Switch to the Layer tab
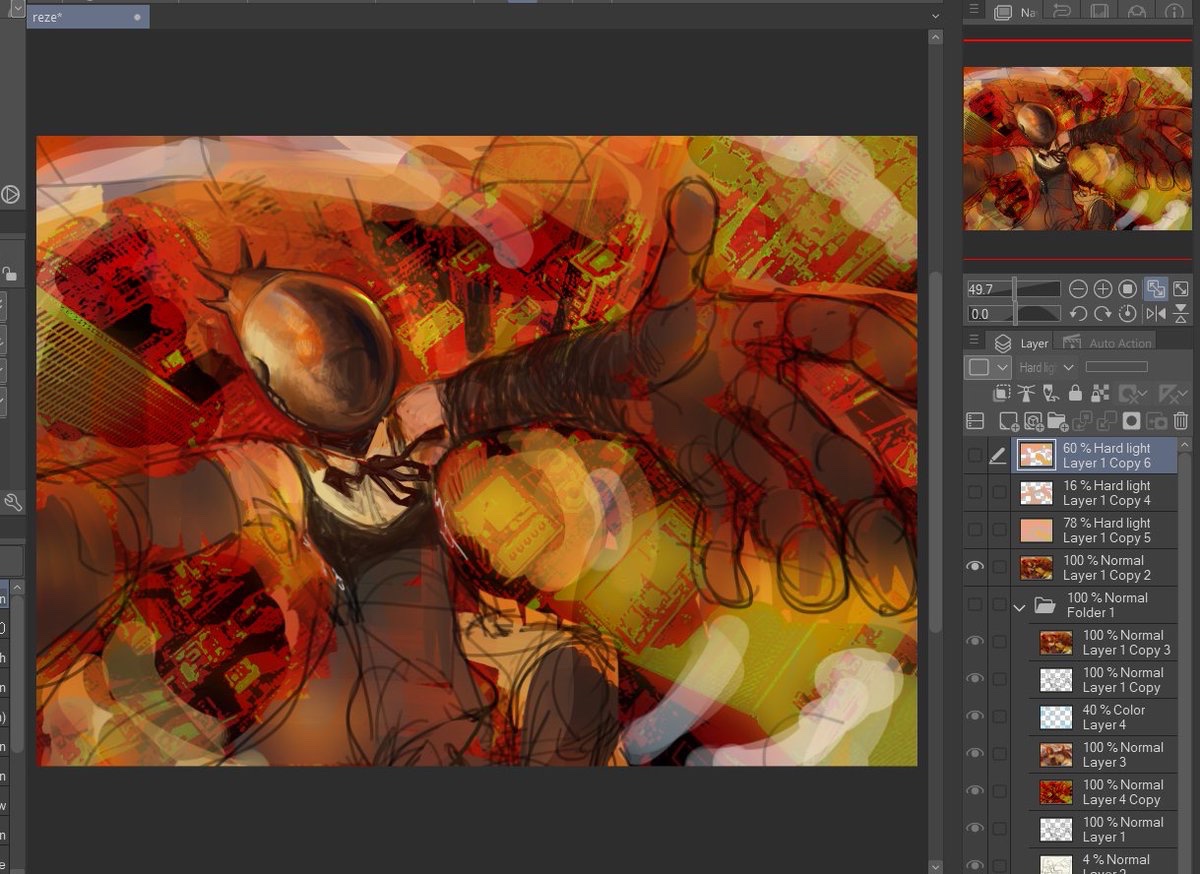 1022,343
